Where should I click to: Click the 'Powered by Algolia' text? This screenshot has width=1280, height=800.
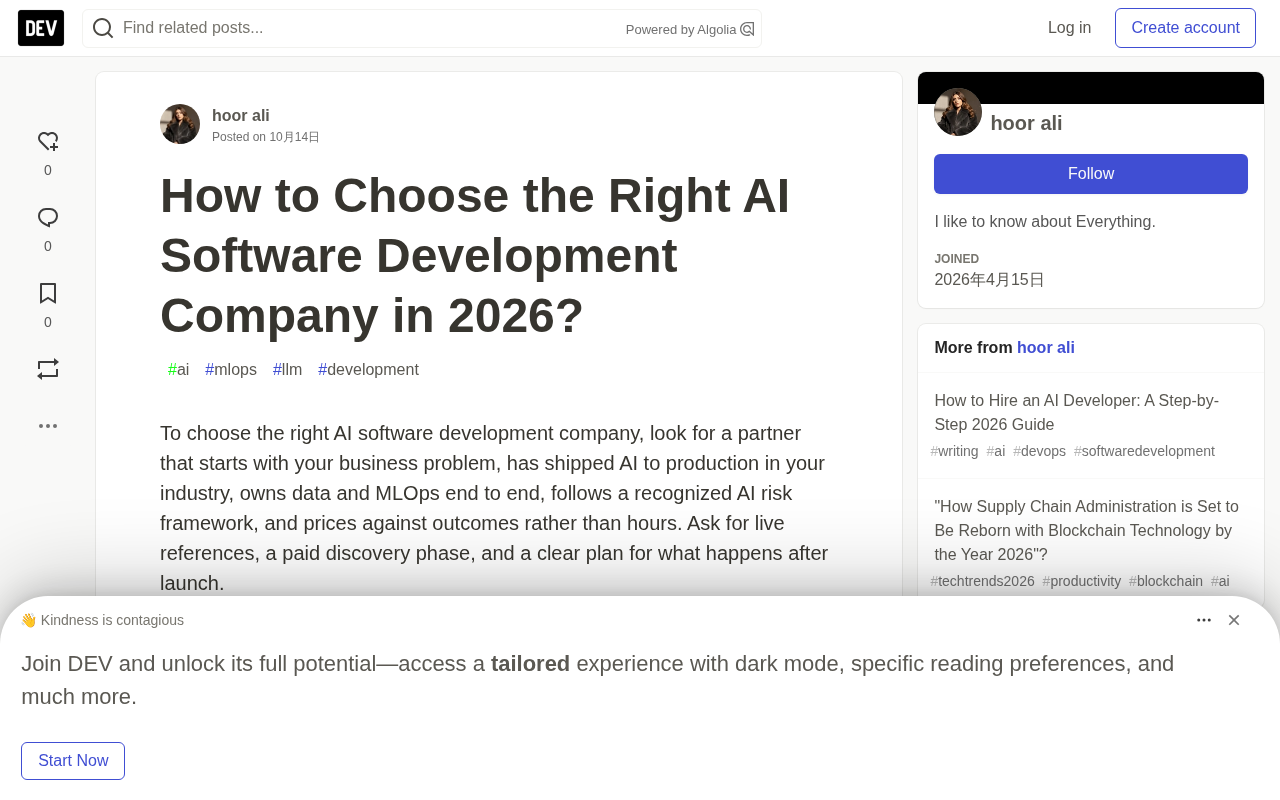point(681,30)
